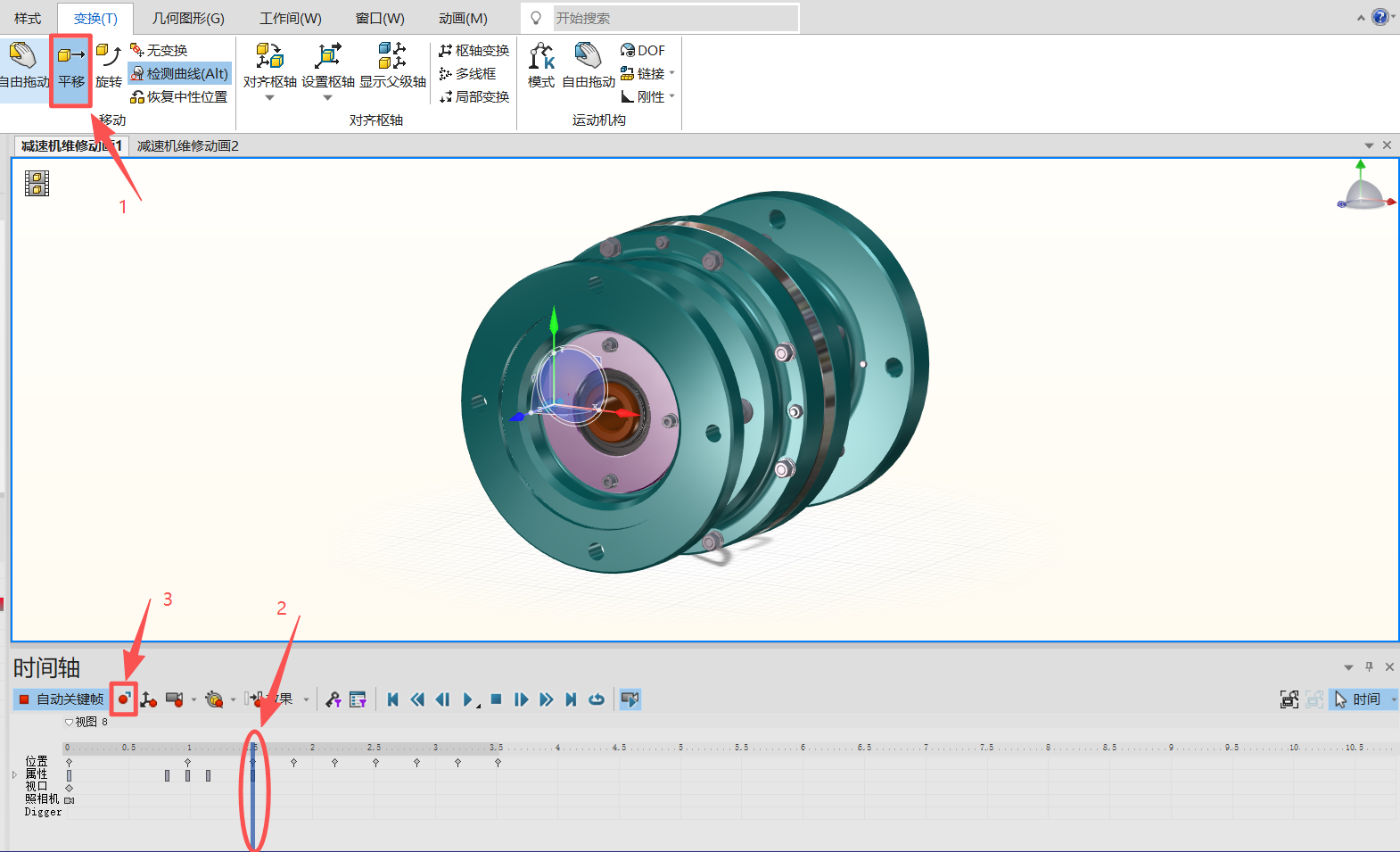Open the 动画(M) ribbon tab
1400x852 pixels.
(x=463, y=18)
